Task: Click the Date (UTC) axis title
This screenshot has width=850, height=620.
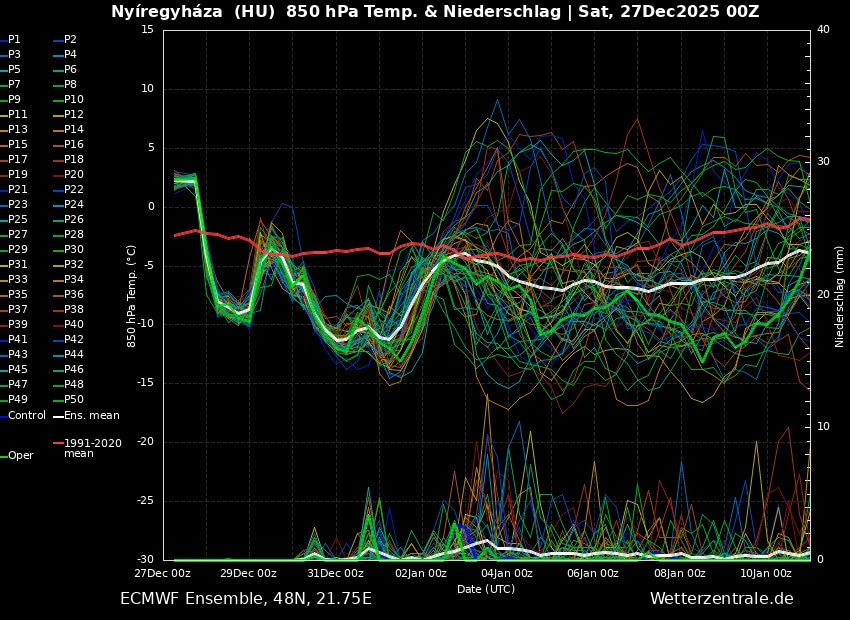Action: click(x=486, y=589)
